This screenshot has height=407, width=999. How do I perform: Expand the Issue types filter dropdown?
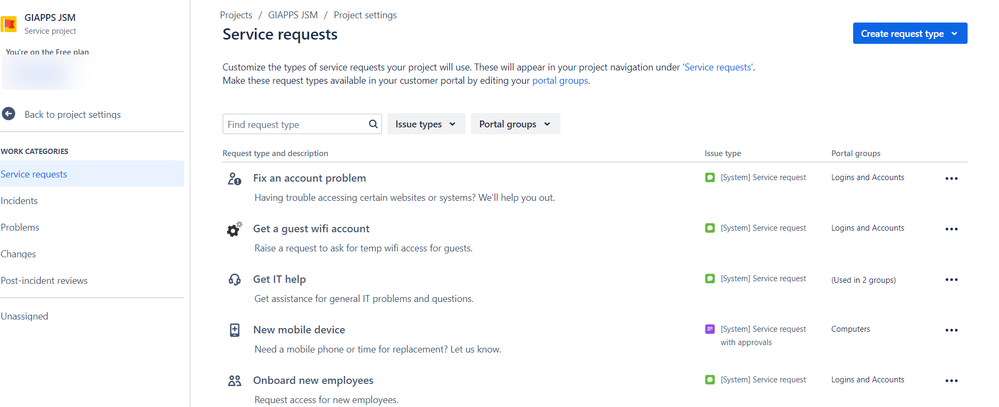click(x=426, y=124)
